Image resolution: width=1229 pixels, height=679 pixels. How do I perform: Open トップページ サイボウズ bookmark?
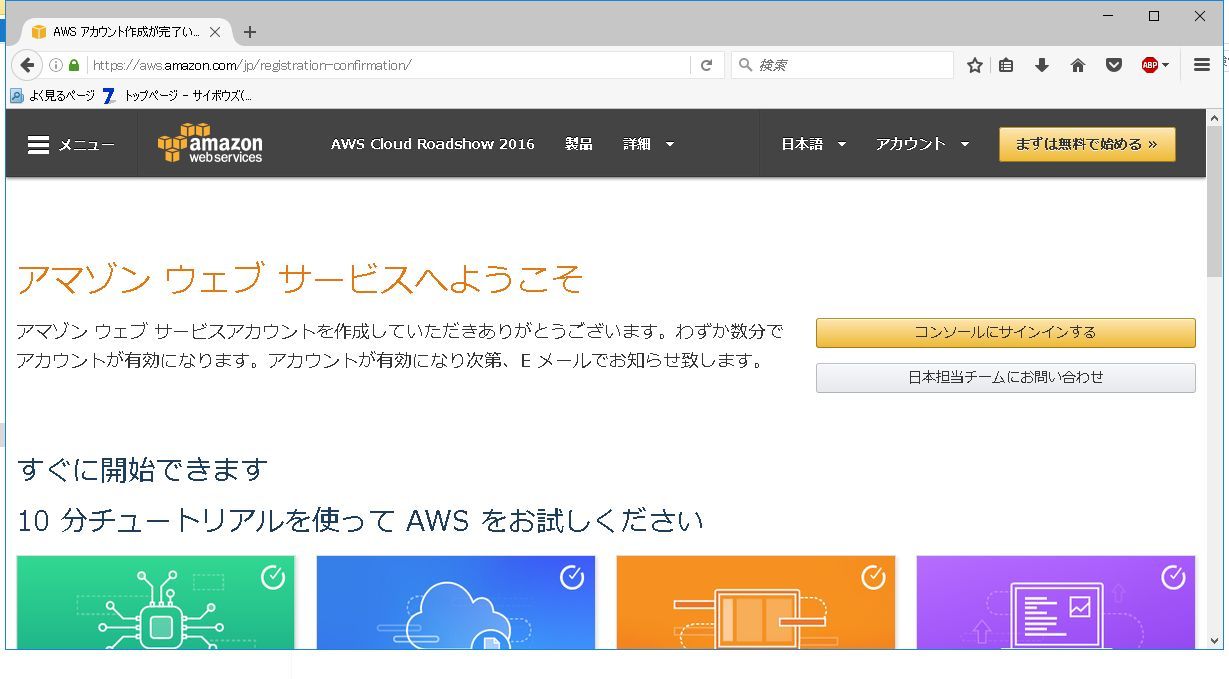(x=177, y=96)
